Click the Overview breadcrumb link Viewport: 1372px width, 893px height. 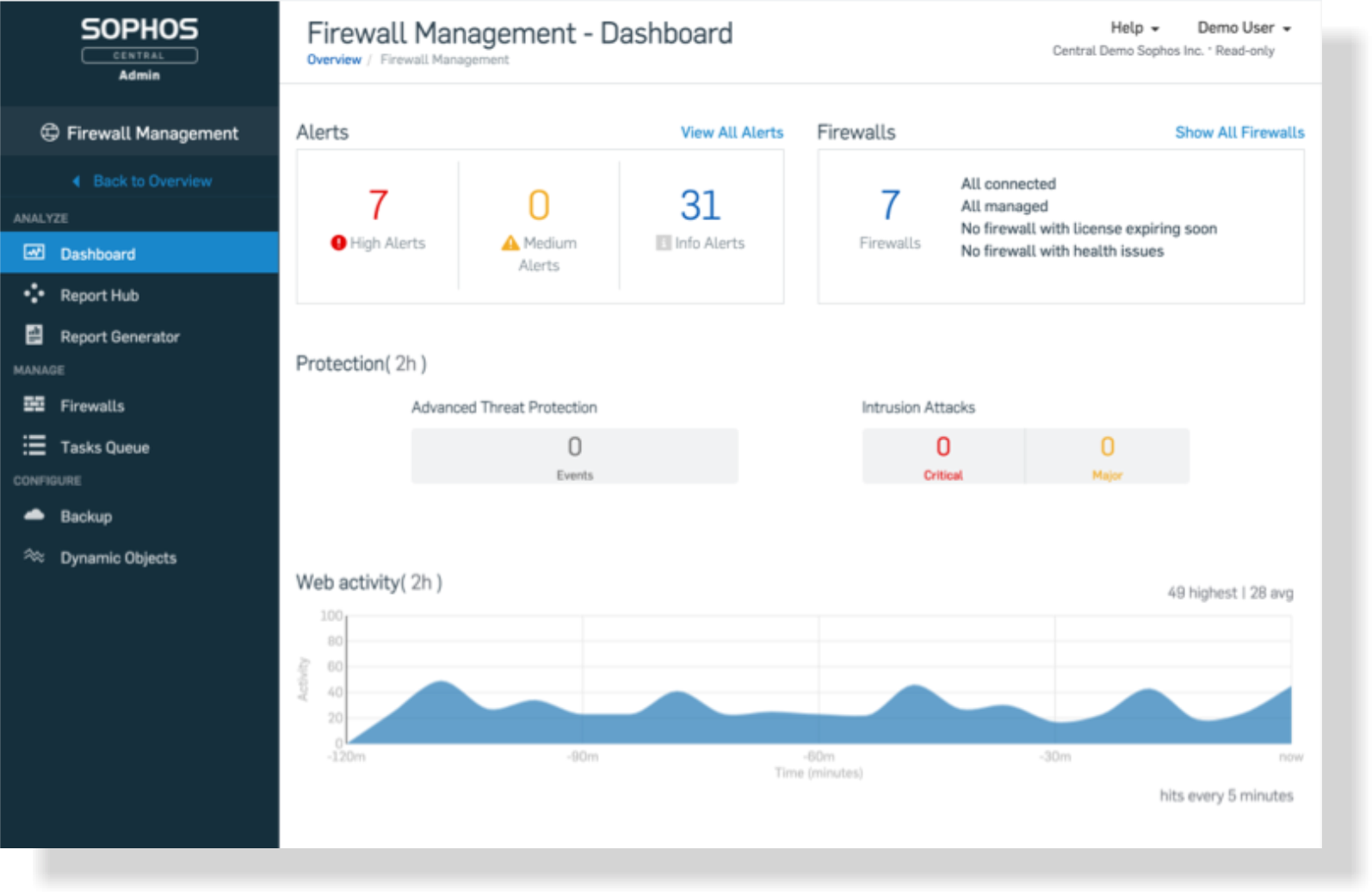334,59
